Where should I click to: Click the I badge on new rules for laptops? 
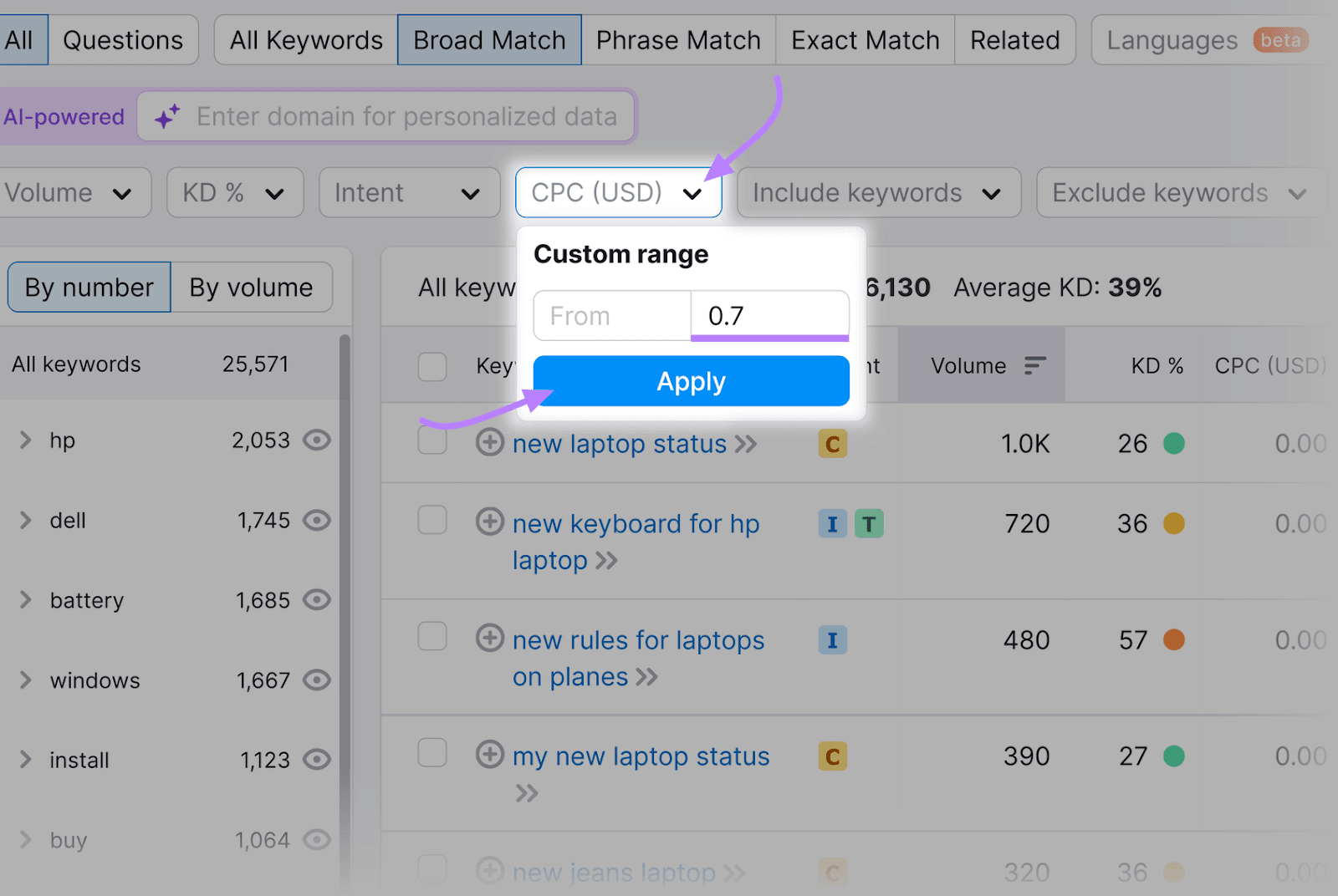832,639
